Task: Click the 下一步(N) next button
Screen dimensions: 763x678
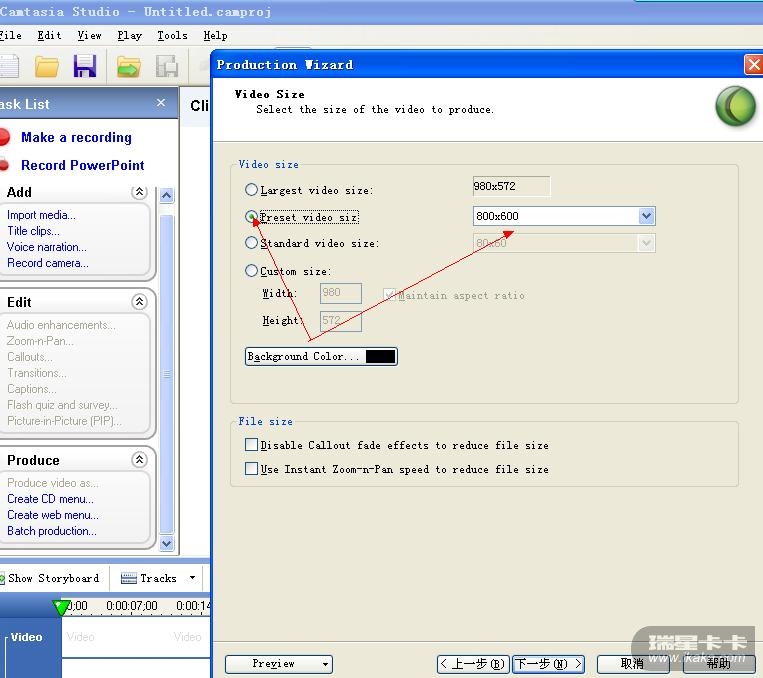Action: (x=548, y=664)
